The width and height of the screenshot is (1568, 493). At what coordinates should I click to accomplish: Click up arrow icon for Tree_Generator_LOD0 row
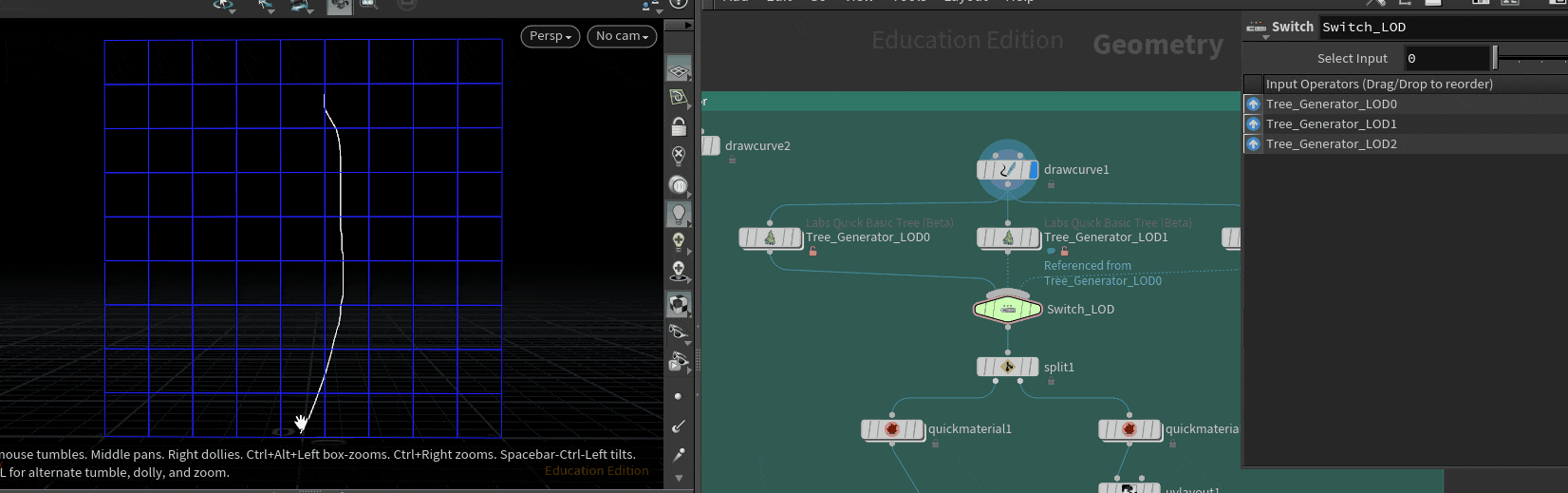click(1253, 104)
